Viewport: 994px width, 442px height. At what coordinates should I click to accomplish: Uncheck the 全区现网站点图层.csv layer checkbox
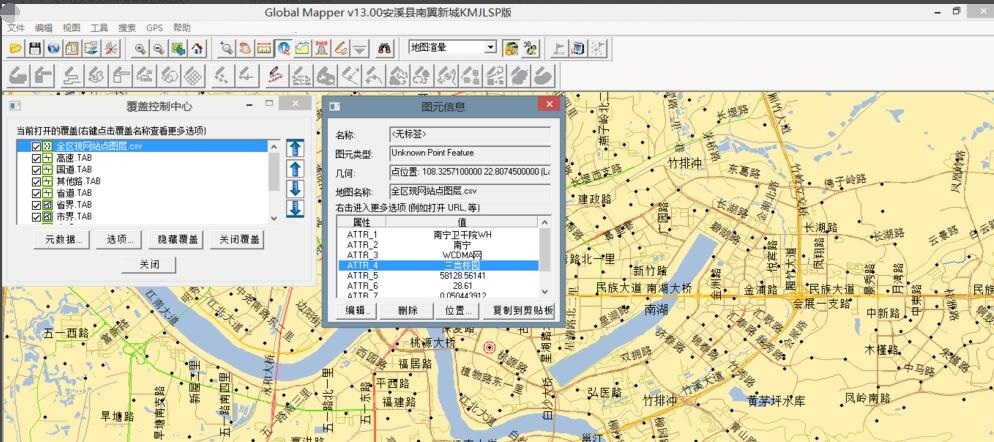click(36, 146)
